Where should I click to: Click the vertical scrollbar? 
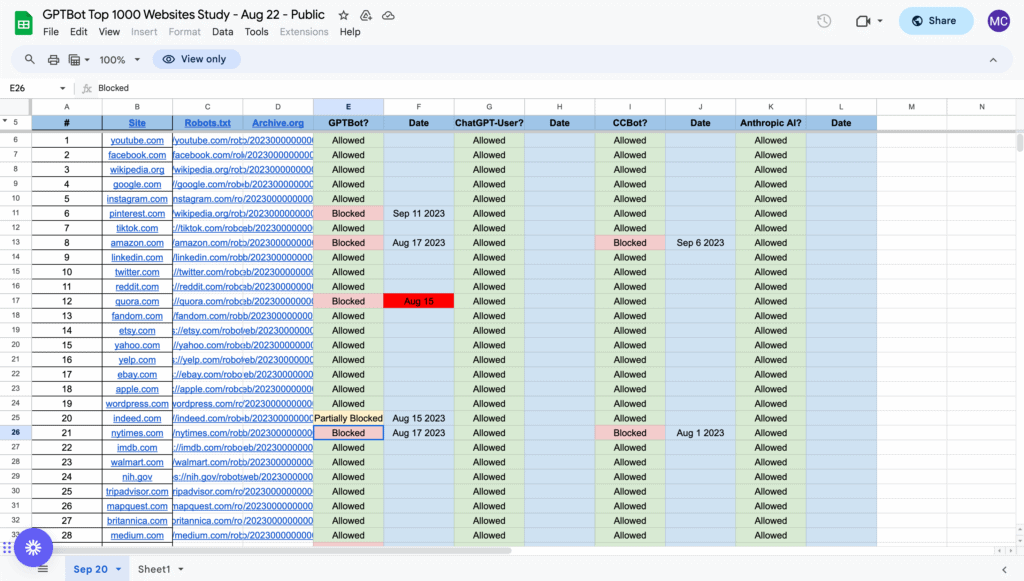pyautogui.click(x=1019, y=142)
